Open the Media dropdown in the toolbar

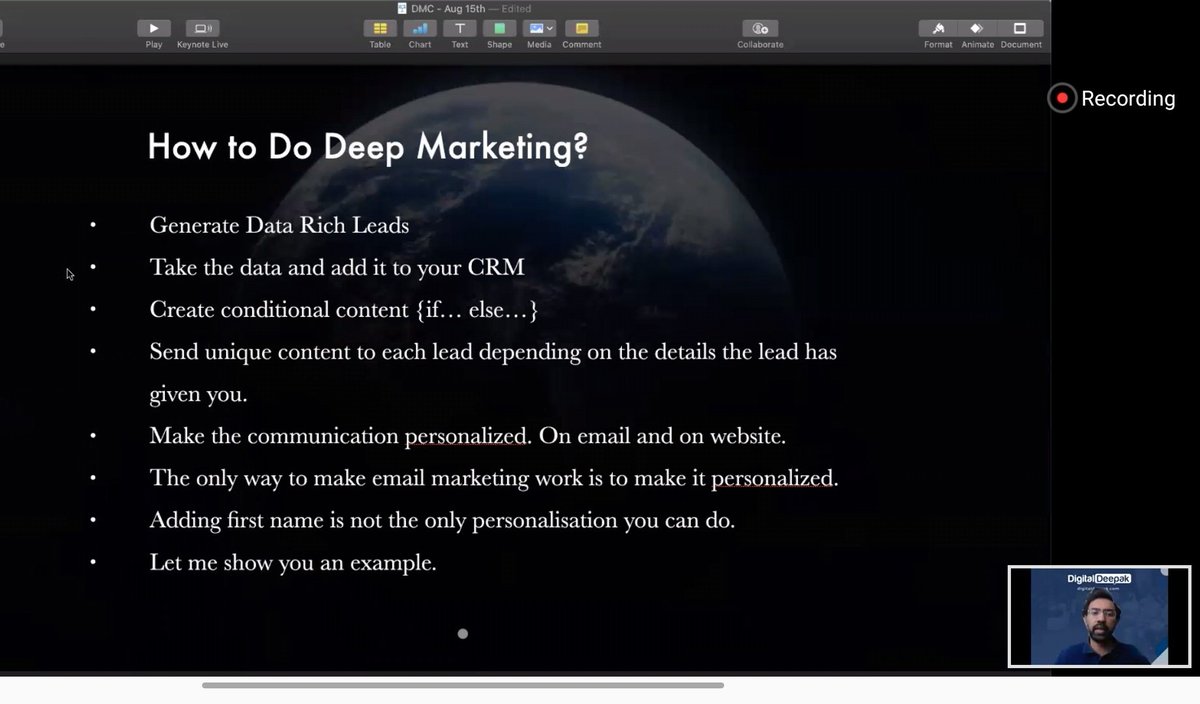[539, 29]
